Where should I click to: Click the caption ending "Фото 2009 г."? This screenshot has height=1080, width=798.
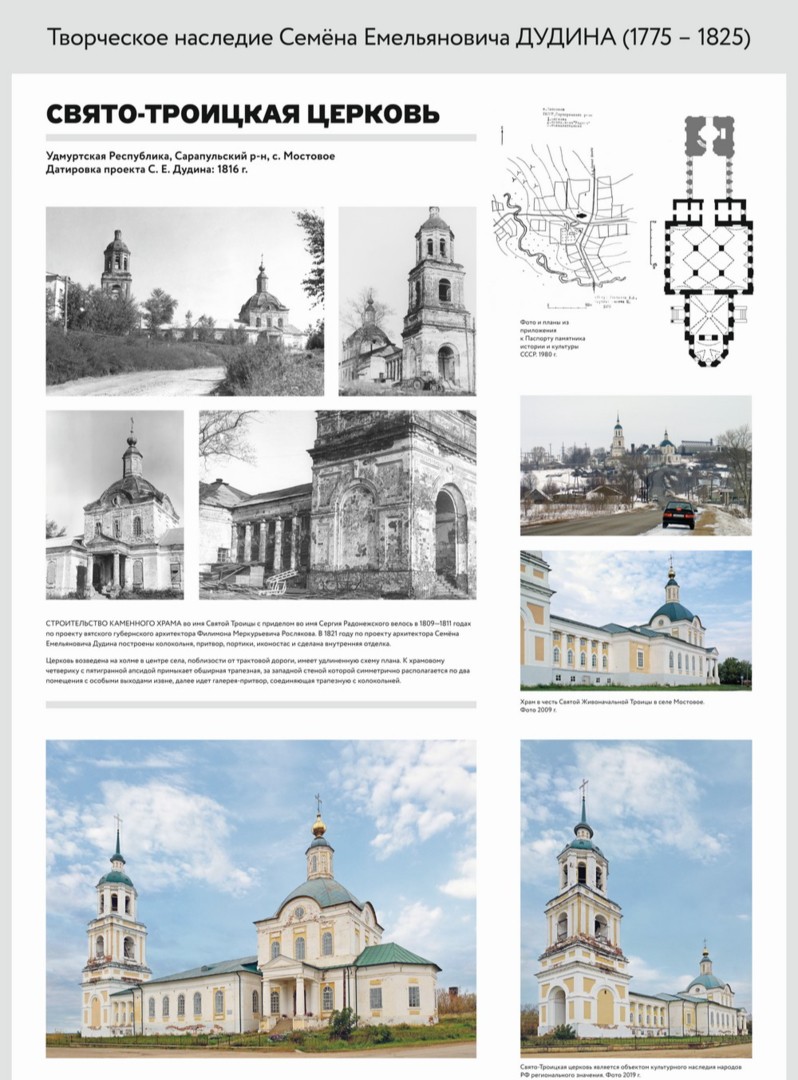click(611, 706)
